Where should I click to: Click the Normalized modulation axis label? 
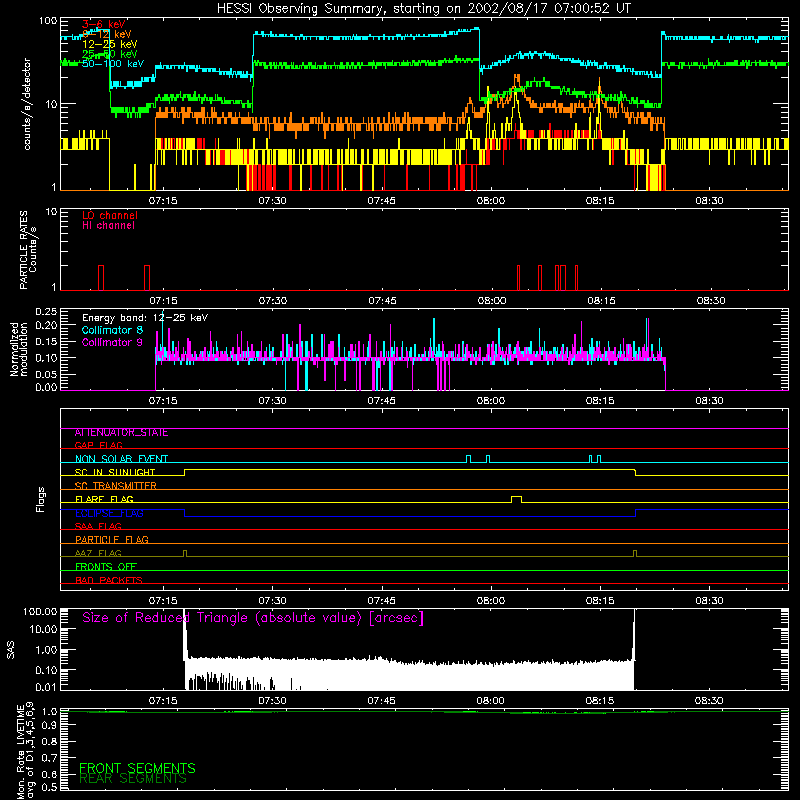point(19,349)
